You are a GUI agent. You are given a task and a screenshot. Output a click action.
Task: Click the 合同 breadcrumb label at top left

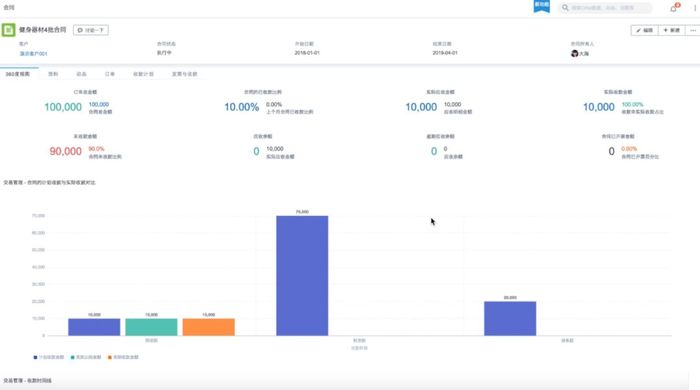[9, 8]
